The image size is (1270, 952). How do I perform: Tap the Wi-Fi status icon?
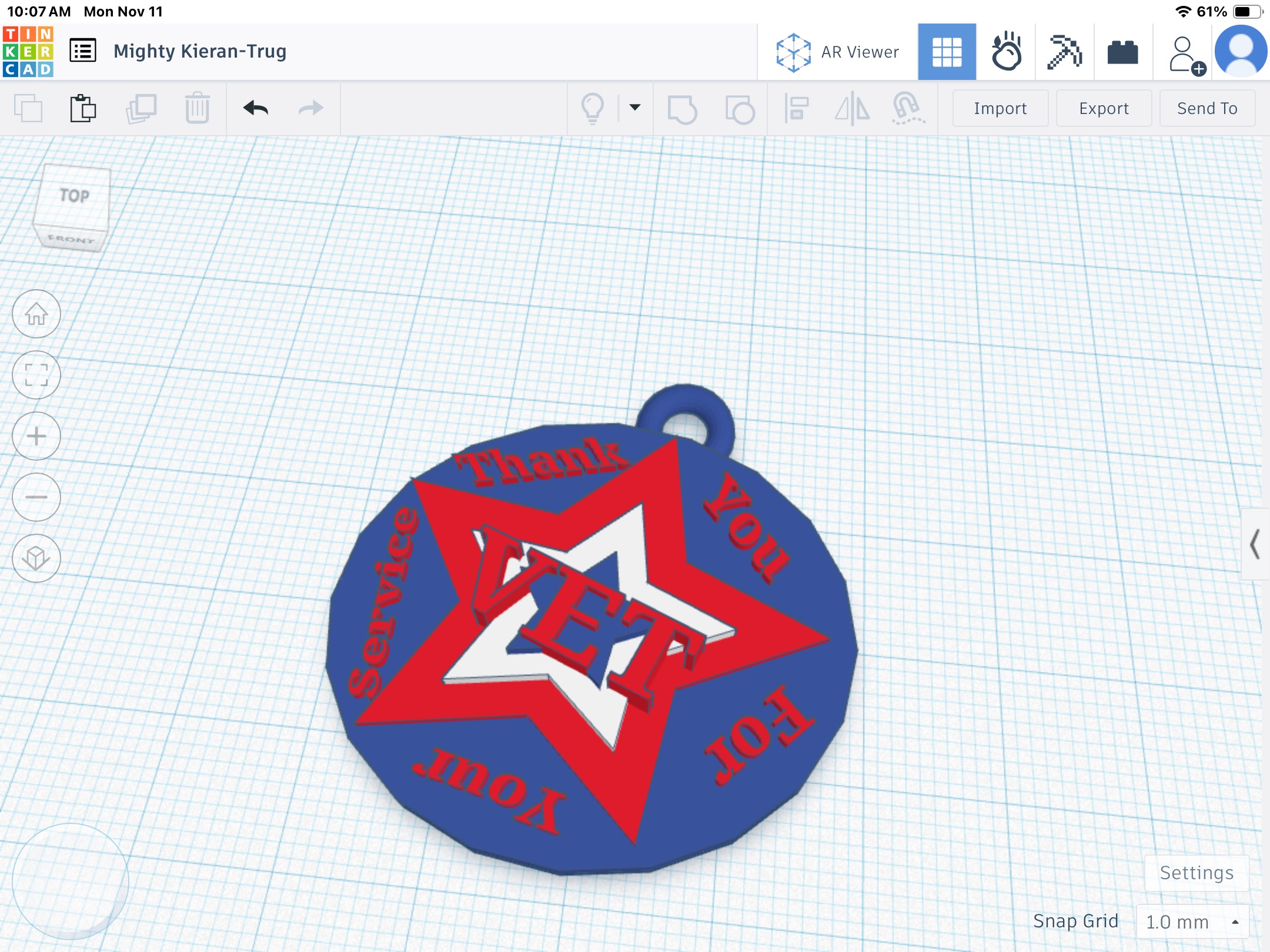click(x=1183, y=12)
